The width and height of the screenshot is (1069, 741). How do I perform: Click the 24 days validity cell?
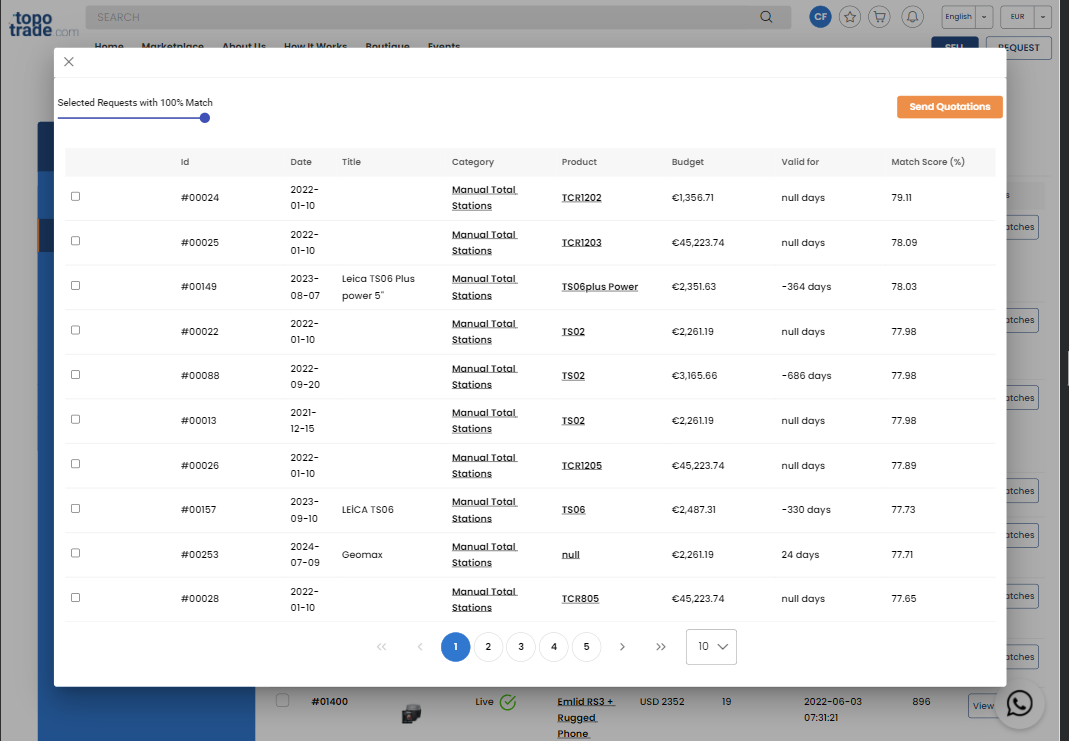(x=800, y=555)
